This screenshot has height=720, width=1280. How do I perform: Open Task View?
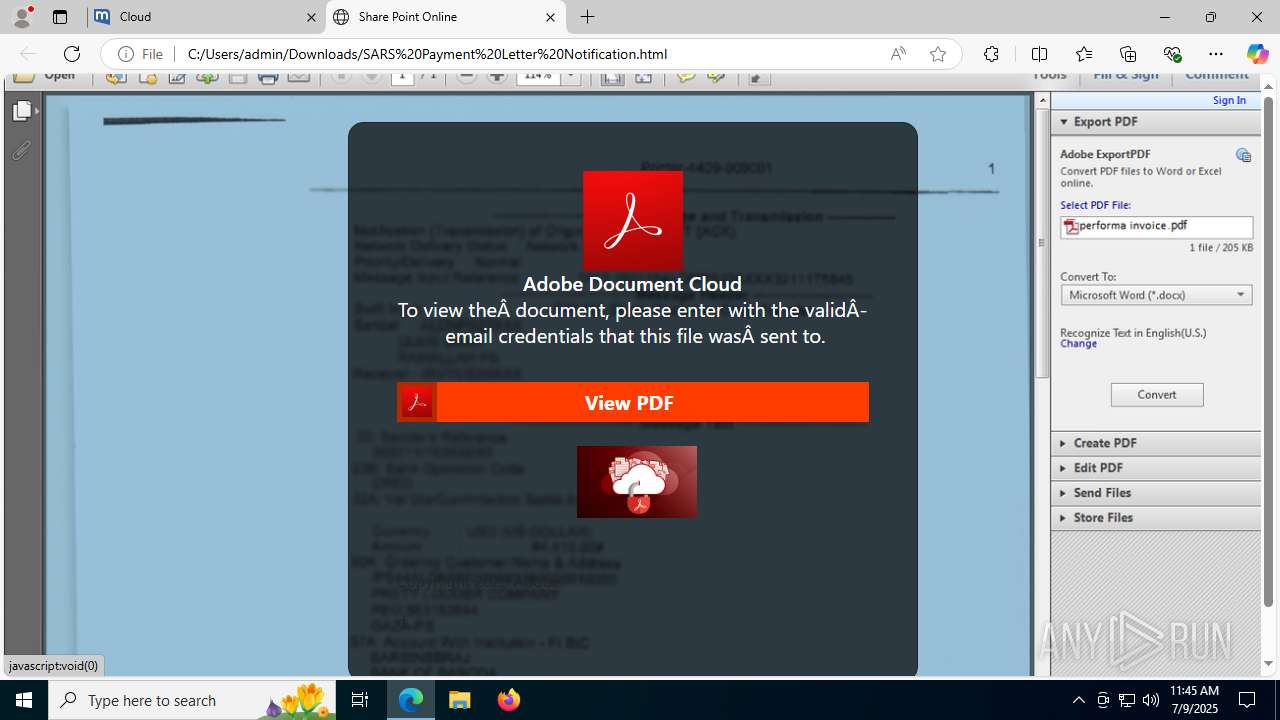[x=360, y=700]
